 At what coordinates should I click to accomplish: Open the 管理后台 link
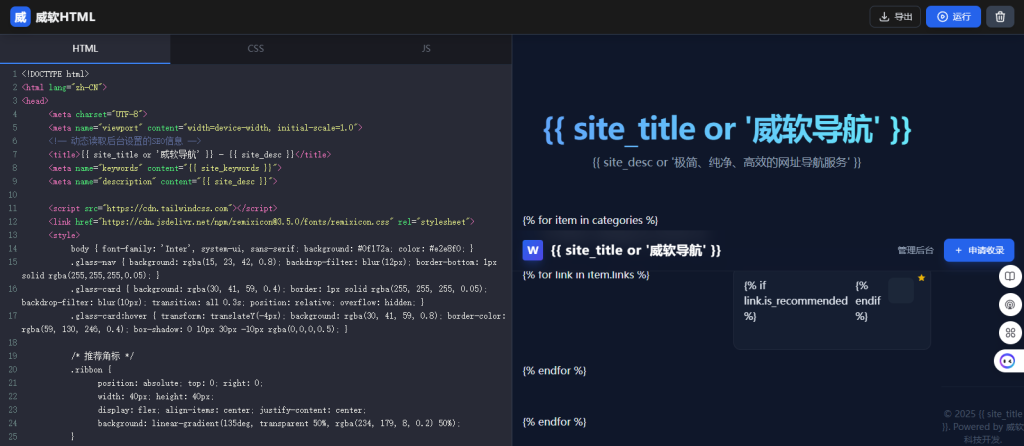[x=915, y=250]
